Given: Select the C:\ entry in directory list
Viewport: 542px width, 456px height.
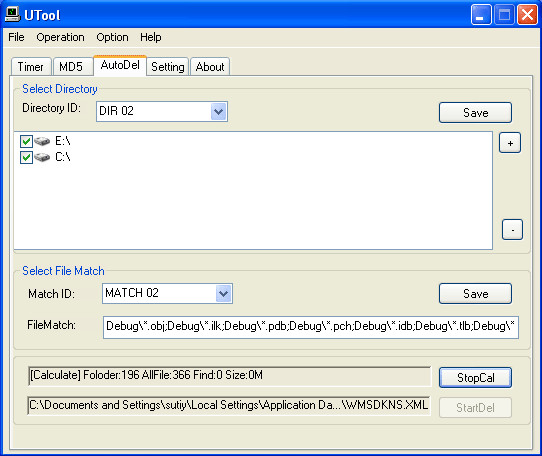Looking at the screenshot, I should tap(63, 157).
